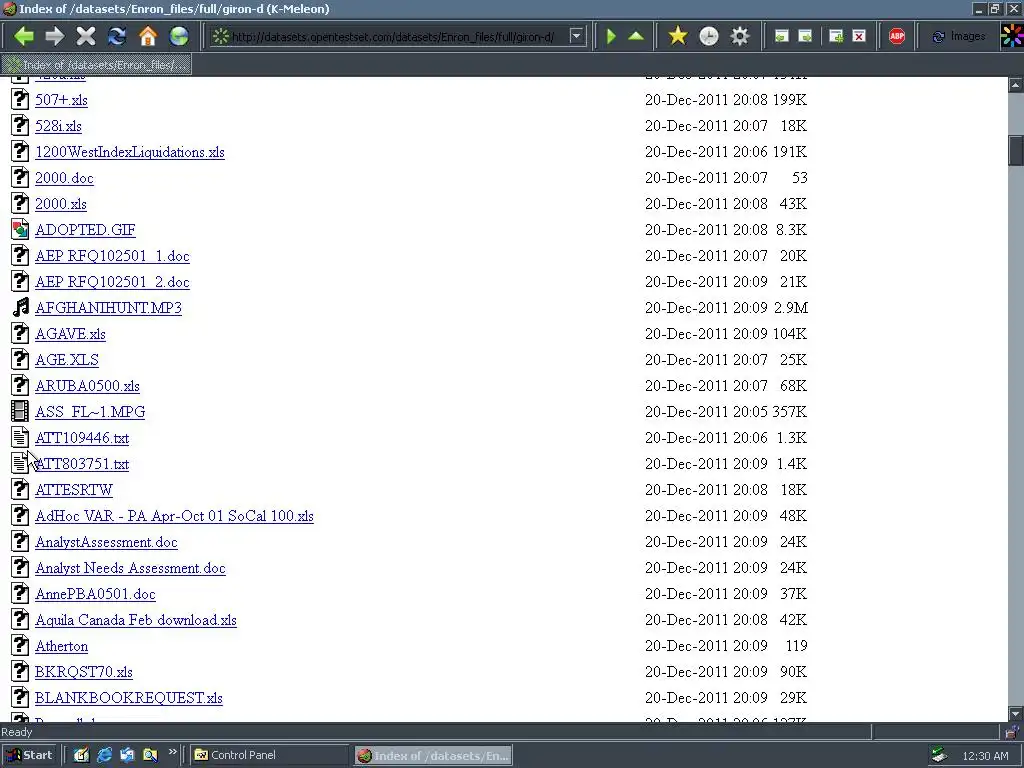Switch to next tab window icon
The height and width of the screenshot is (768, 1024).
[x=805, y=37]
